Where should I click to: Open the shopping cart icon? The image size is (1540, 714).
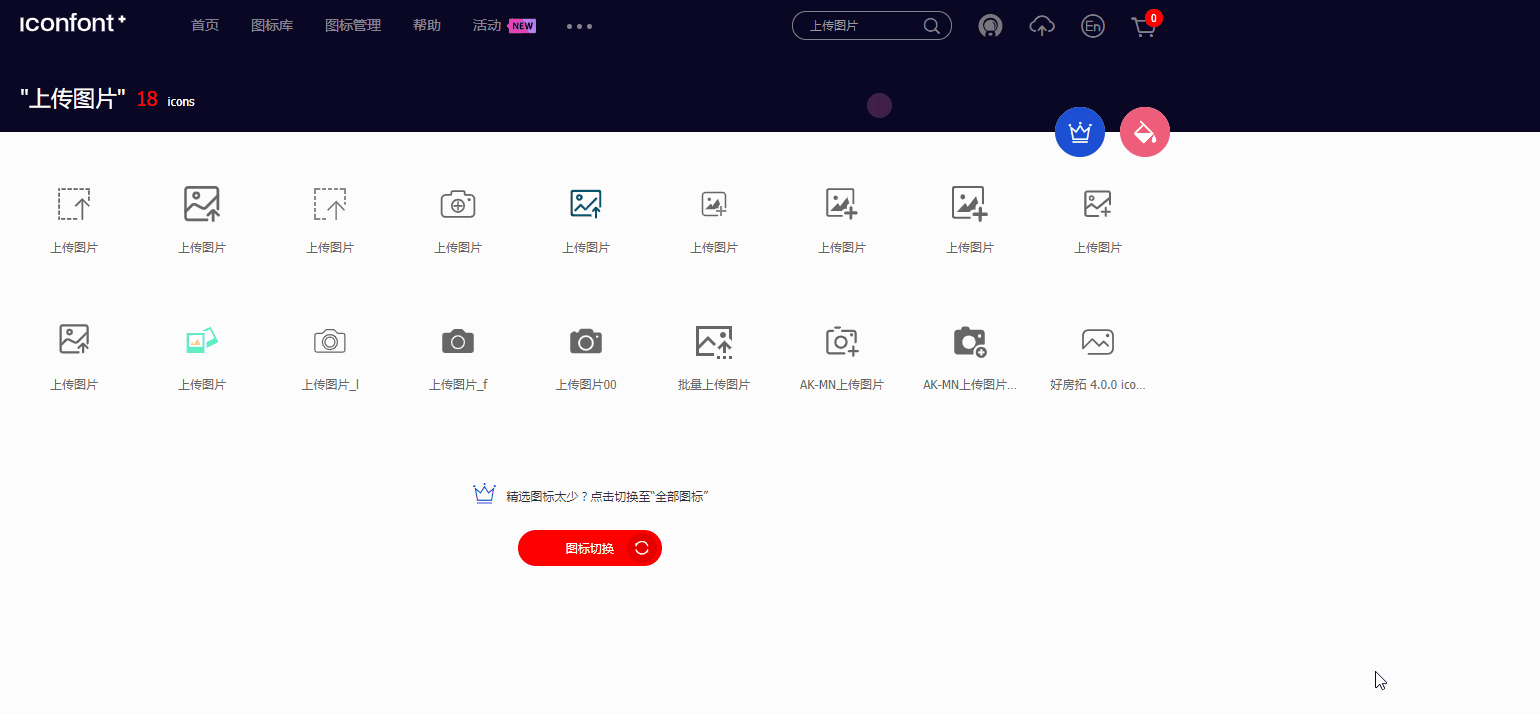tap(1143, 26)
